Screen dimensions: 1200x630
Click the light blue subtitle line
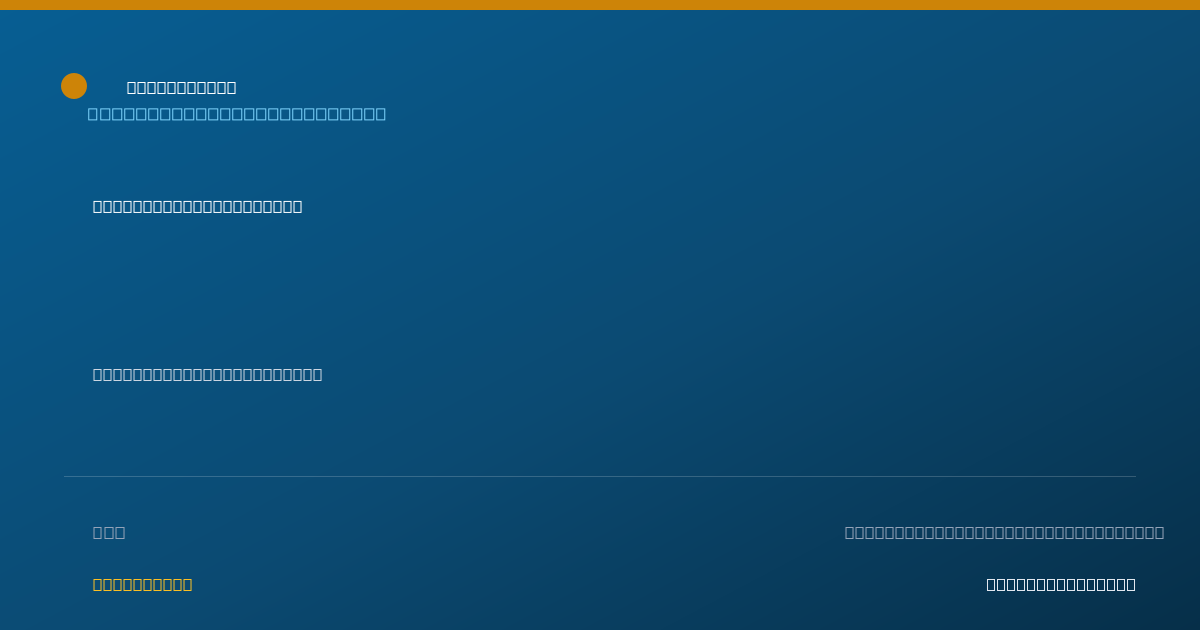(x=237, y=114)
